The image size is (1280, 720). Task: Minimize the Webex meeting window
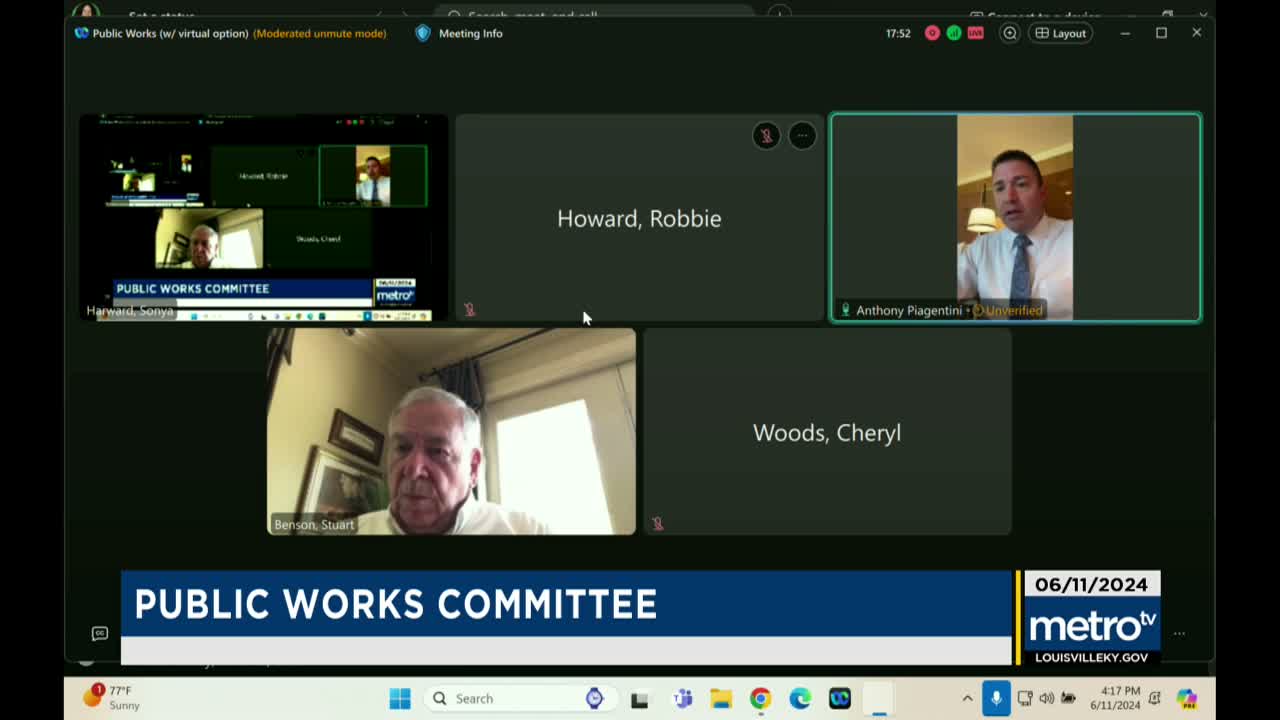(1125, 33)
